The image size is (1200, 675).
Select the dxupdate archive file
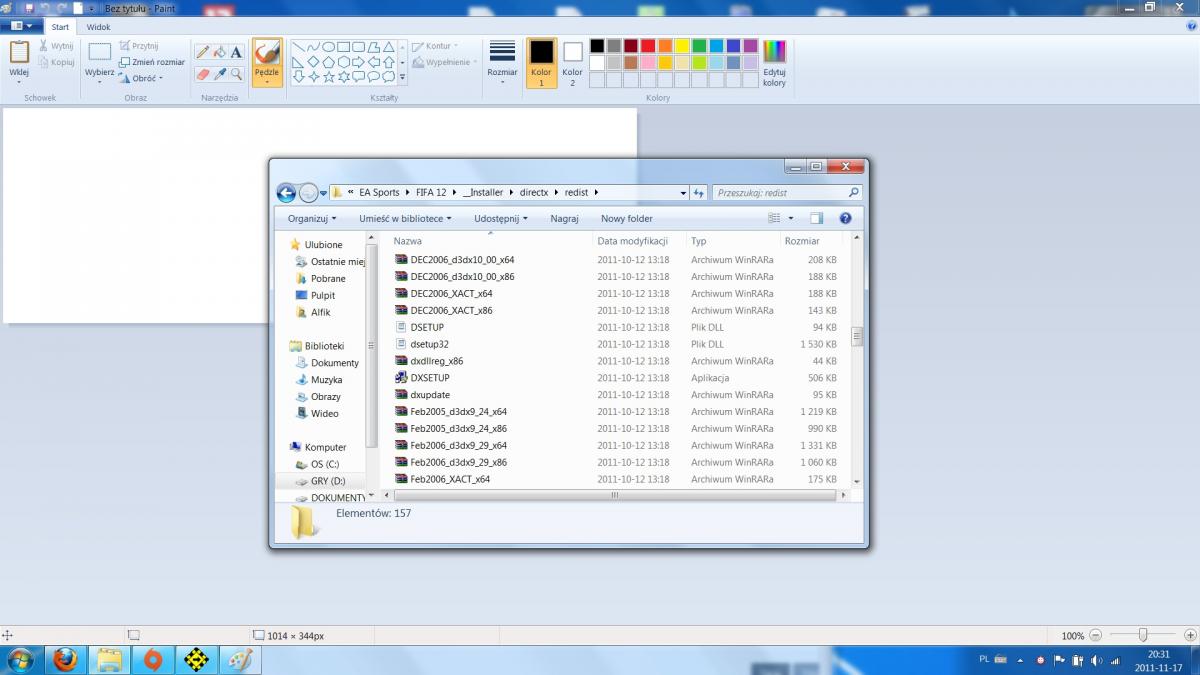[x=430, y=395]
